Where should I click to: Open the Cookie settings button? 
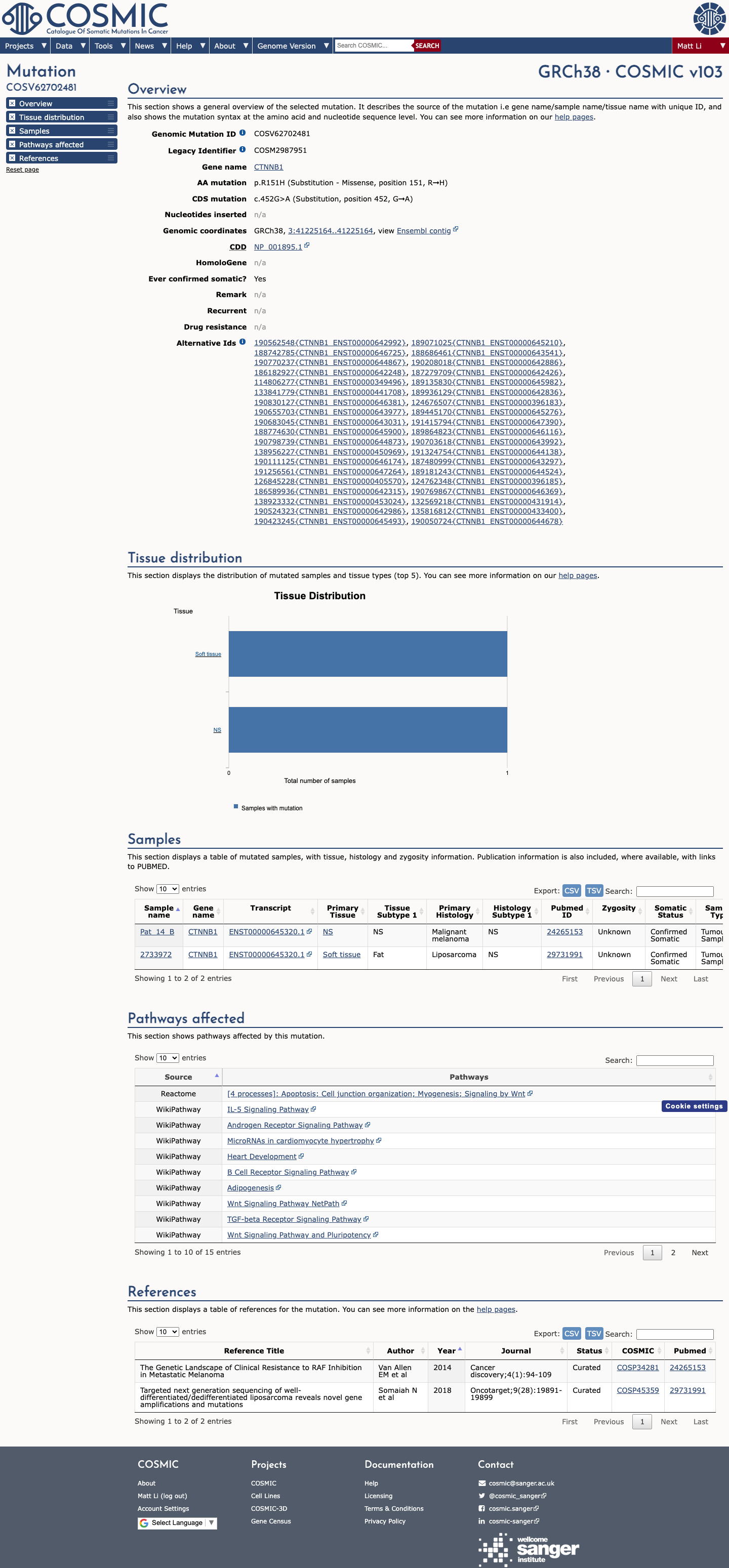[694, 1106]
